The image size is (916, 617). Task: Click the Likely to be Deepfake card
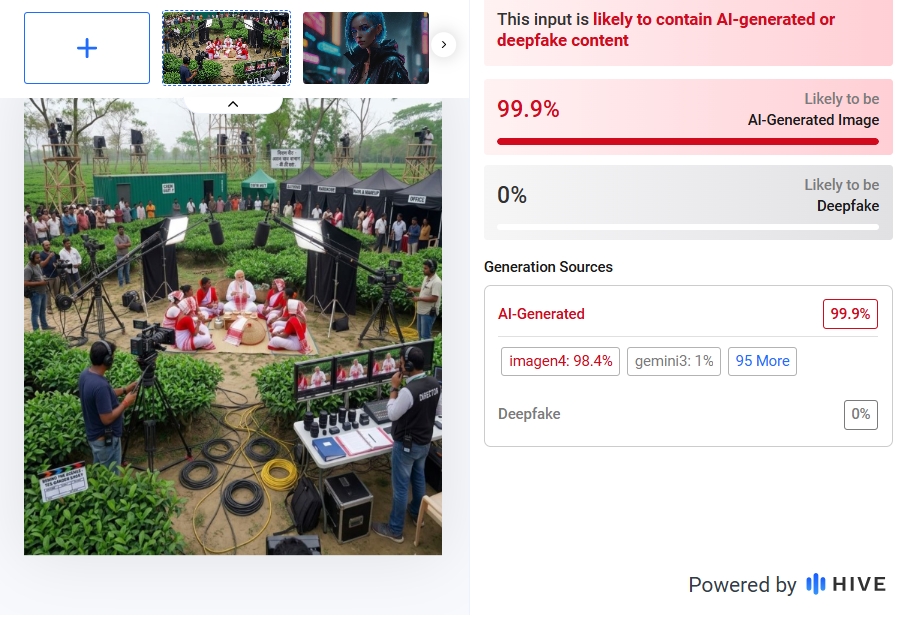click(x=688, y=202)
